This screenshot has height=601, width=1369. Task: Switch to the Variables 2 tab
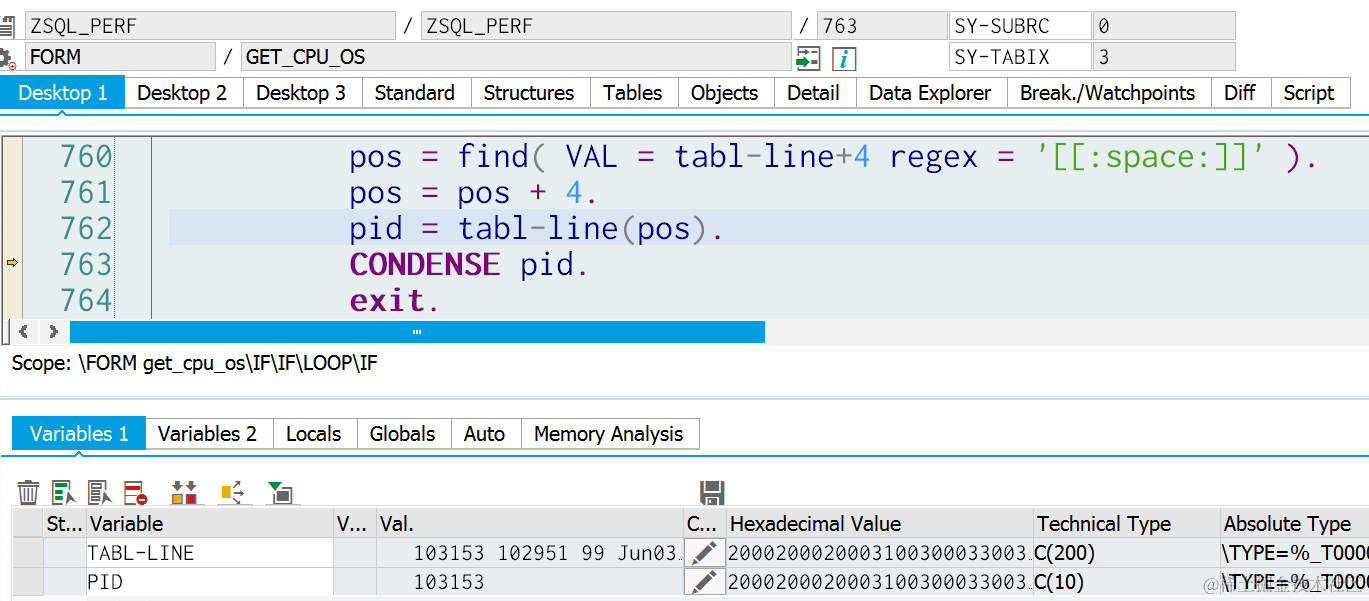208,434
